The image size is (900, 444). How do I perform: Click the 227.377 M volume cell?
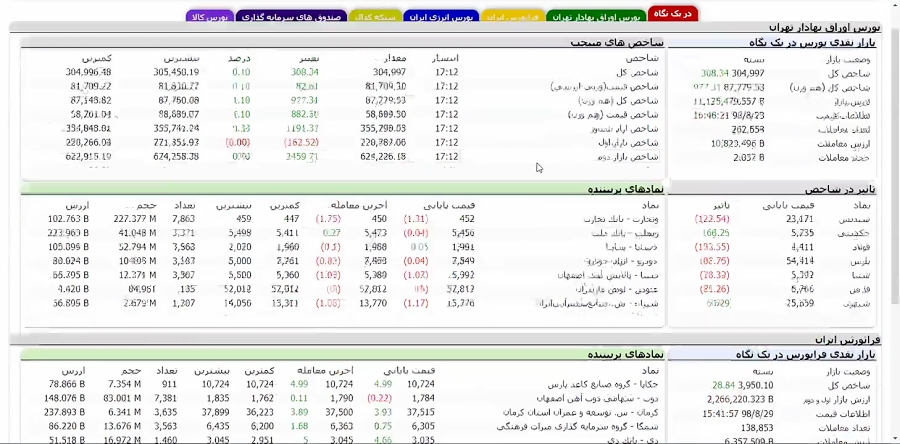pos(135,219)
